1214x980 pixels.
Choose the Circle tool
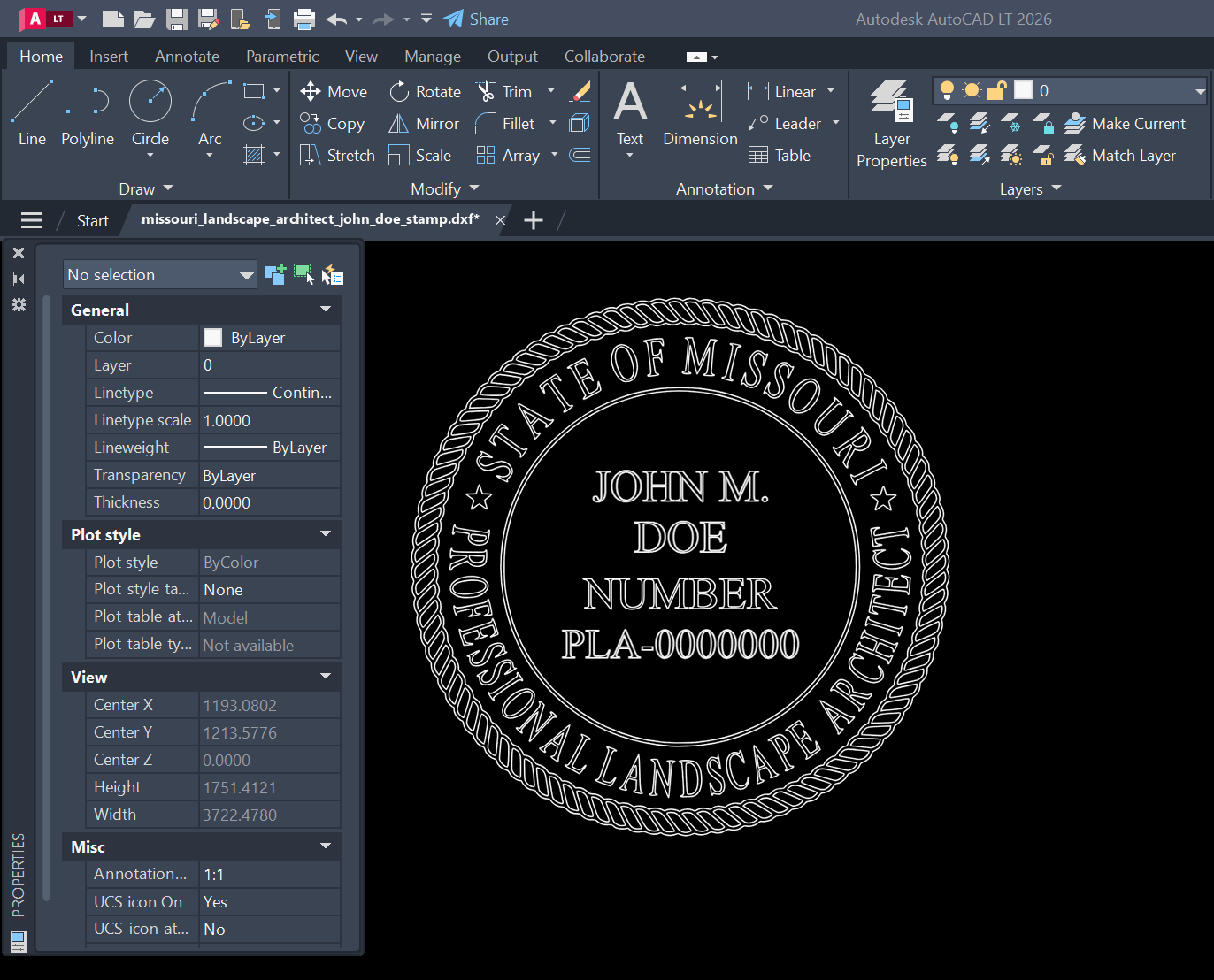coord(150,113)
